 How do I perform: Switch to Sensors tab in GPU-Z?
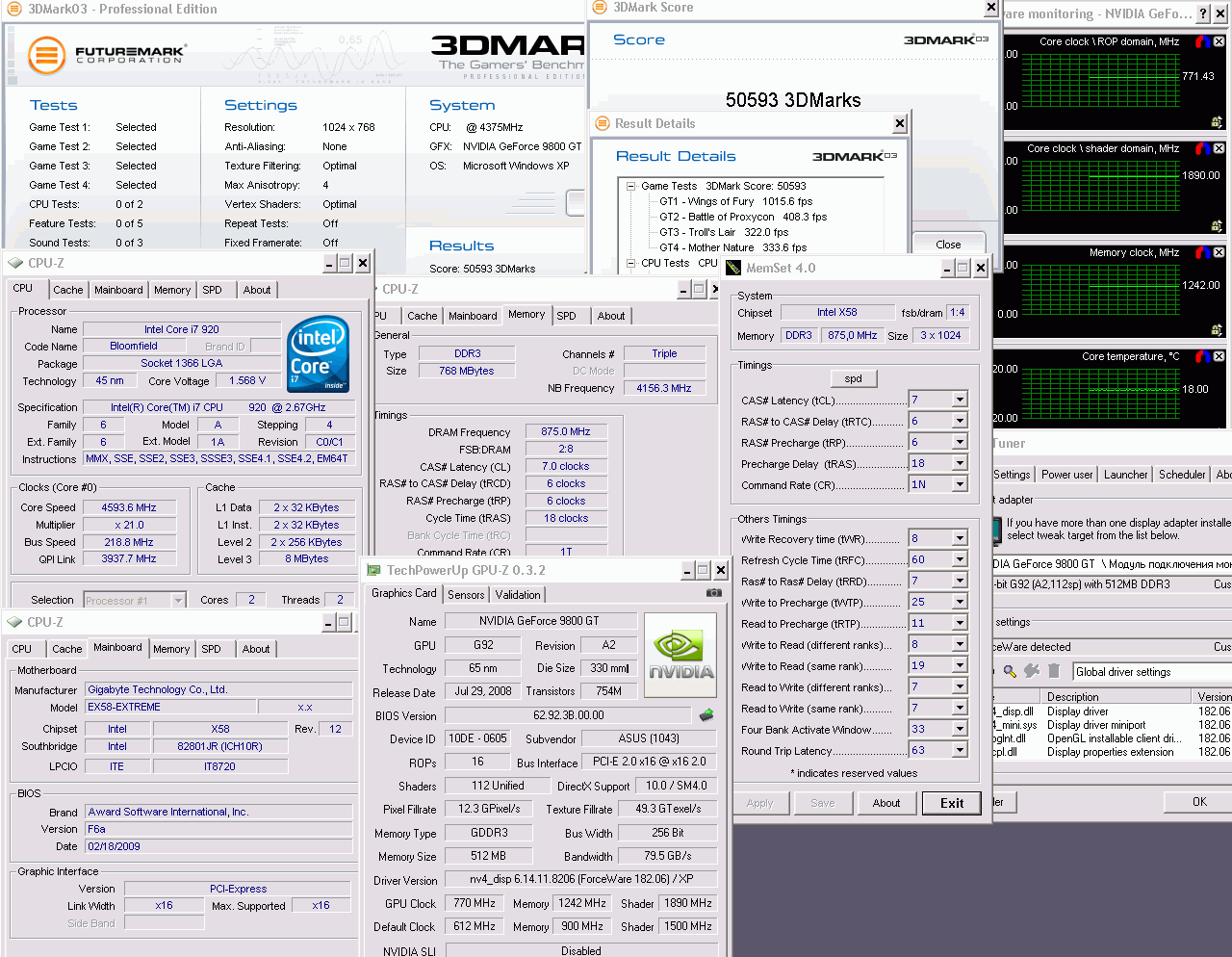(x=466, y=595)
